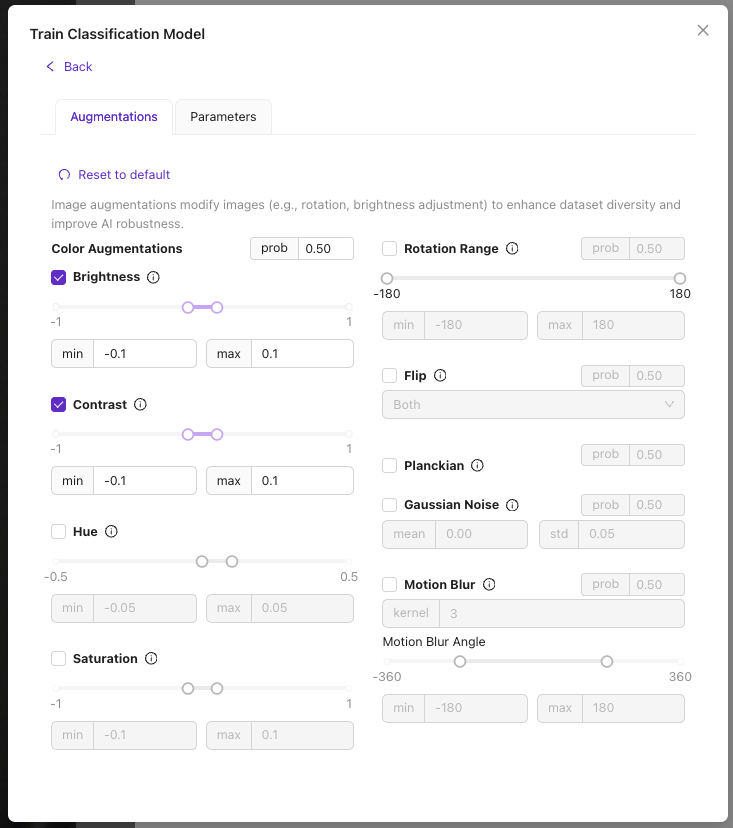Screen dimensions: 733x828
Task: Switch to the Parameters tab
Action: (x=222, y=117)
